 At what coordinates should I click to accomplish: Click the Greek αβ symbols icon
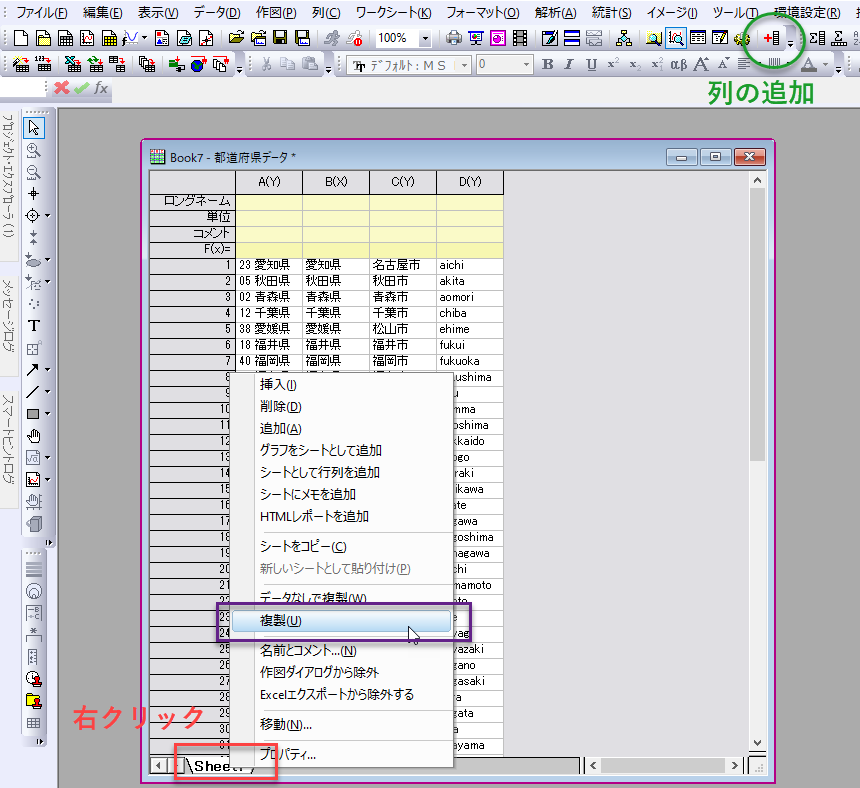click(678, 65)
